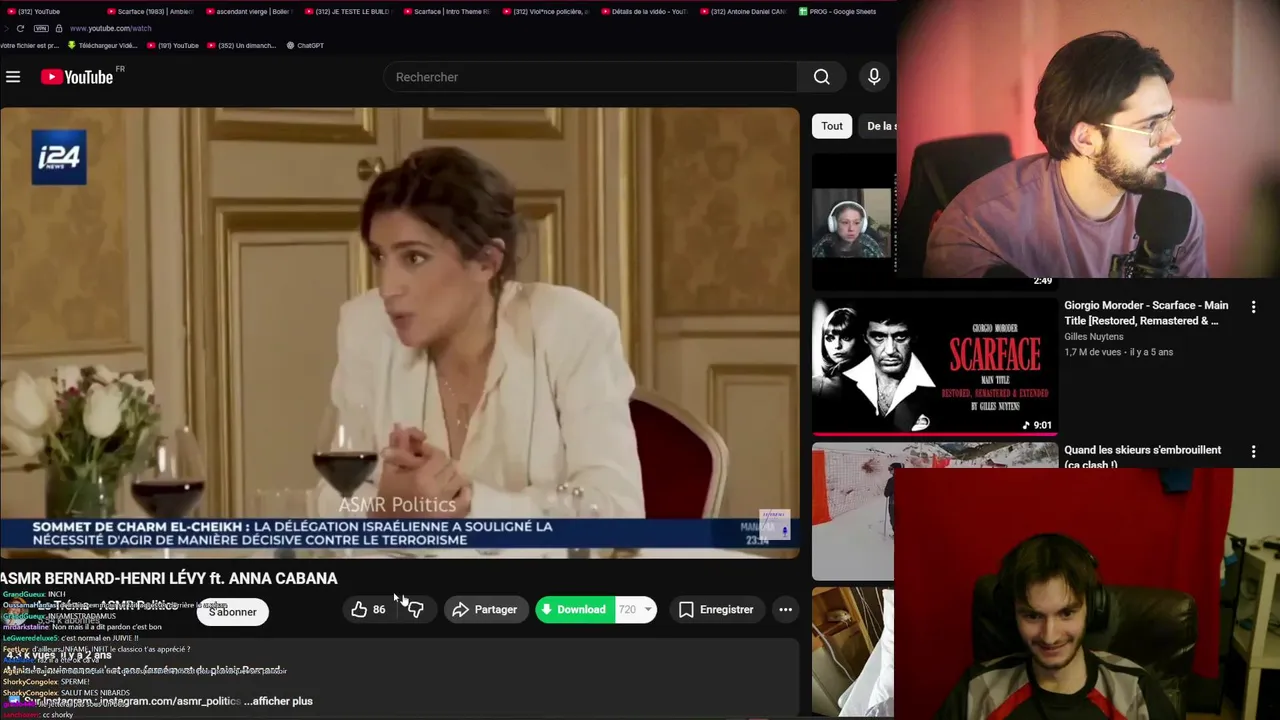The height and width of the screenshot is (720, 1280).
Task: Open the YouTube hamburger guide menu
Action: (13, 77)
